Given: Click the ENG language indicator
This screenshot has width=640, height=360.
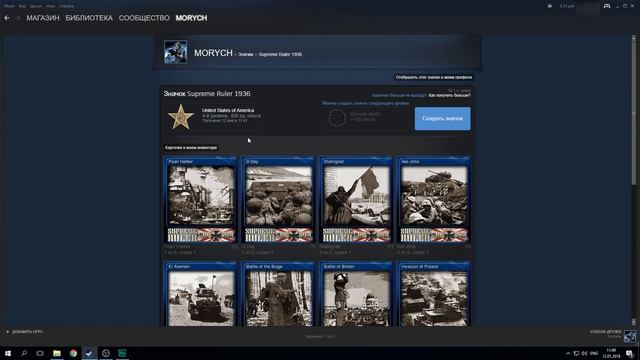Looking at the screenshot, I should pos(594,353).
